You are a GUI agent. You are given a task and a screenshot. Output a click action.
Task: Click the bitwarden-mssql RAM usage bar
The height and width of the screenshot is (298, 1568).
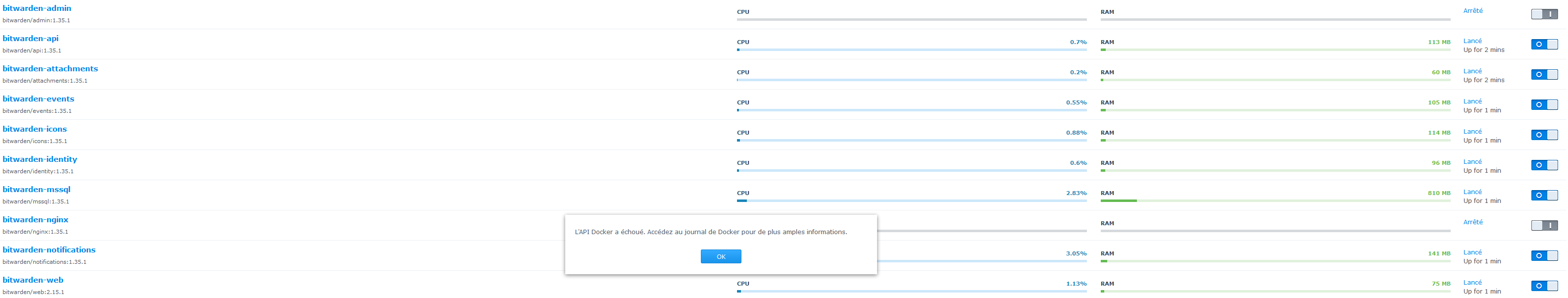(1275, 200)
